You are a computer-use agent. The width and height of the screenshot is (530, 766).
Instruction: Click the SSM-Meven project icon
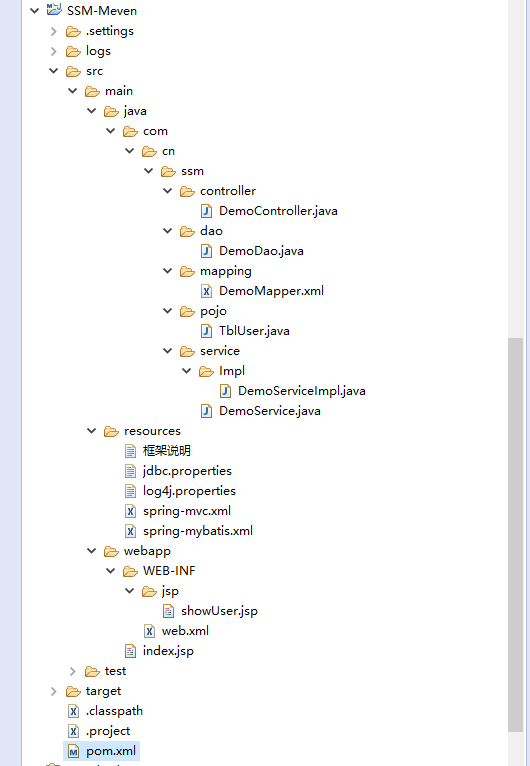(x=54, y=10)
